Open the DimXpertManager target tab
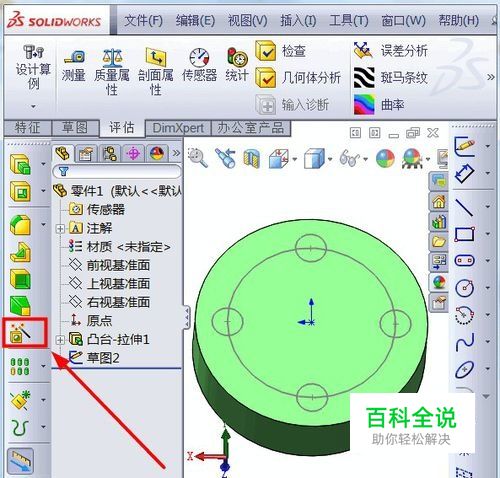 pos(133,154)
